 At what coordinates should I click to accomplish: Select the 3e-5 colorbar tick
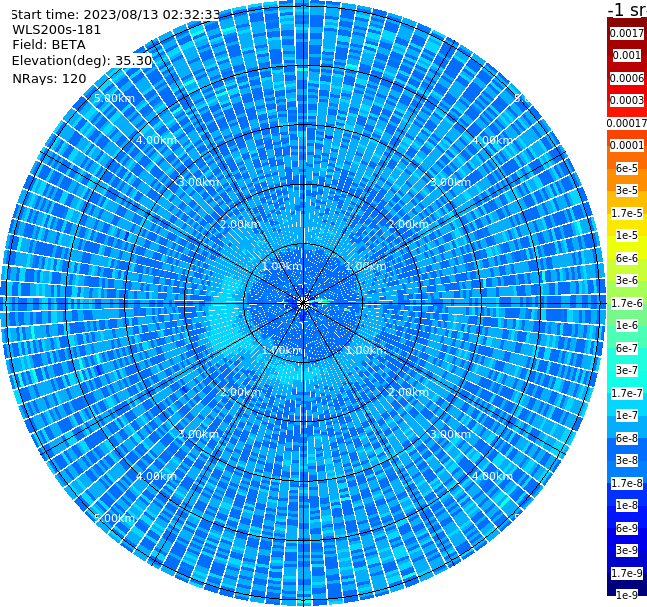(627, 190)
